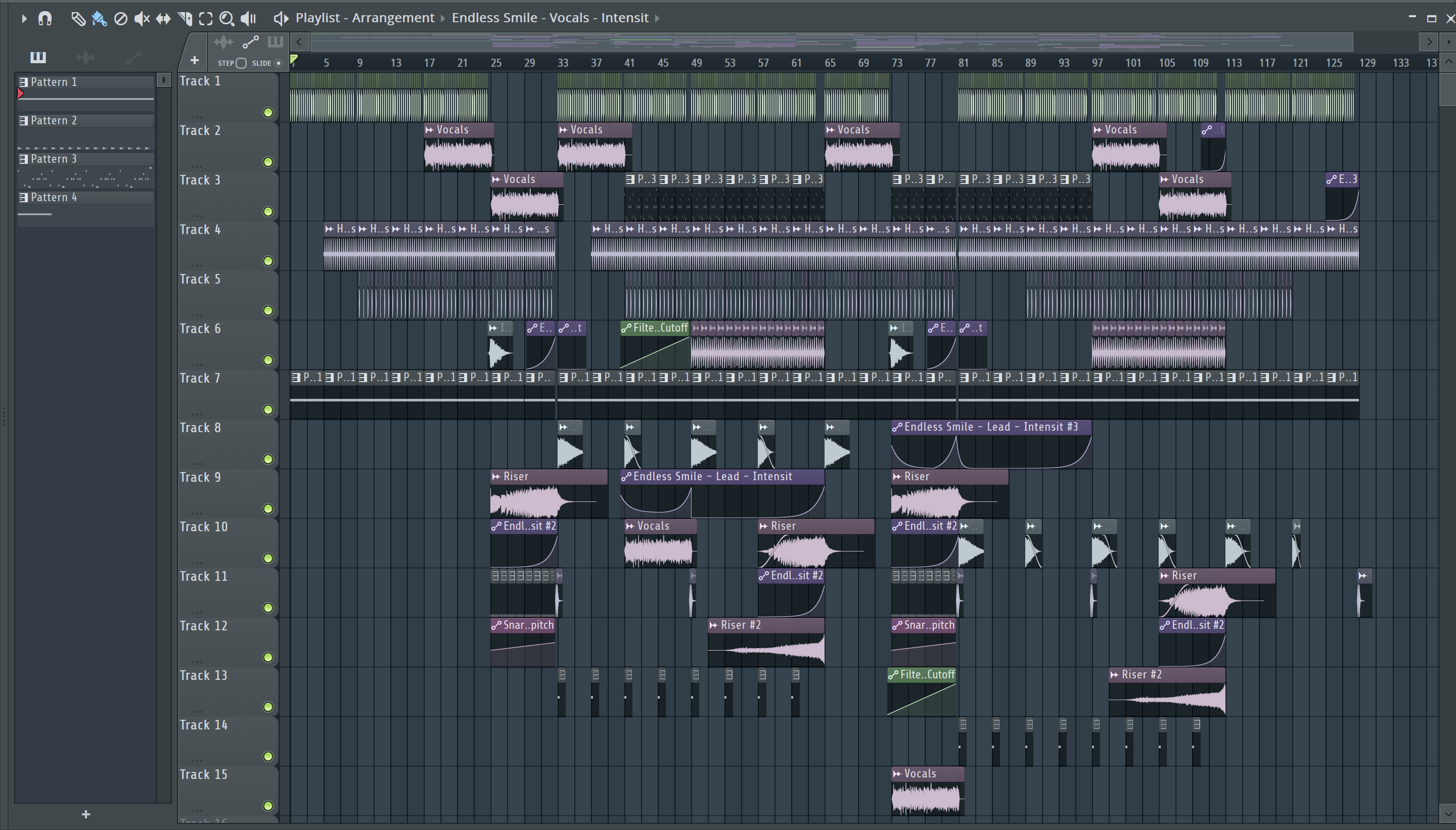1456x830 pixels.
Task: Show automation clips in picker panel
Action: (x=133, y=58)
